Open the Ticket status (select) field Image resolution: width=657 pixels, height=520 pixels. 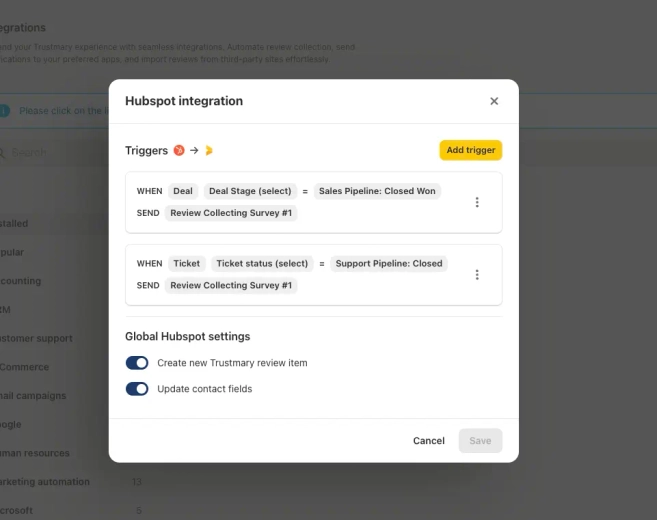(x=262, y=264)
